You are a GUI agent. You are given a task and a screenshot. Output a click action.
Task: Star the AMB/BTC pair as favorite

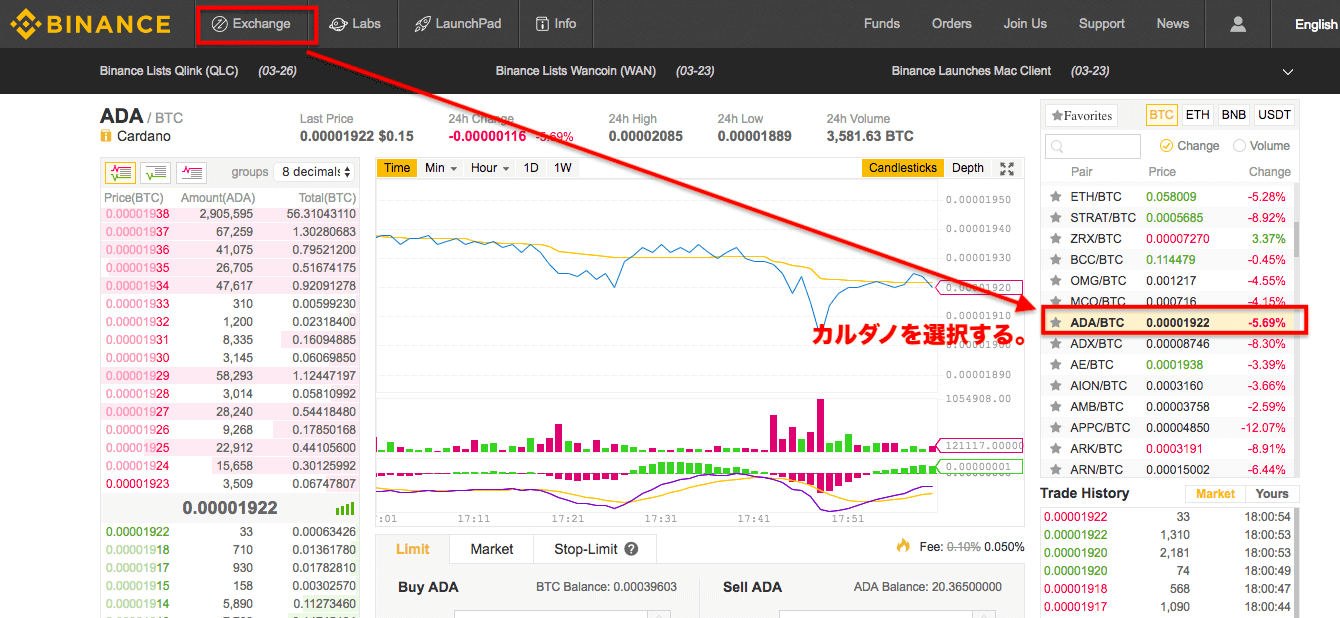(1055, 407)
